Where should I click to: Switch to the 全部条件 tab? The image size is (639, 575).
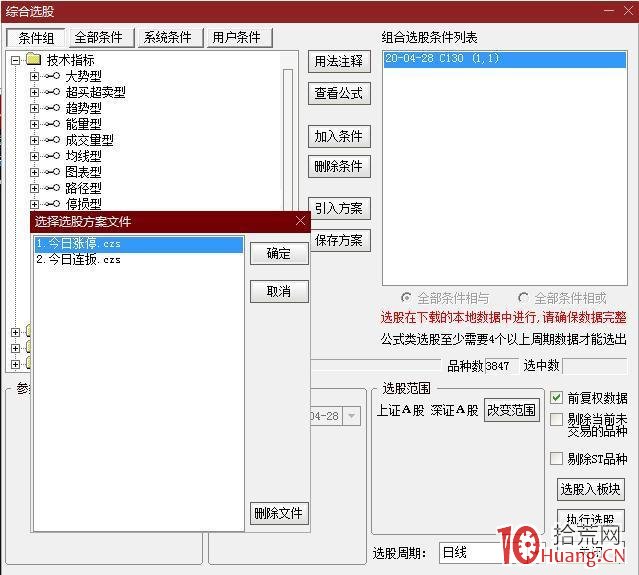[102, 37]
